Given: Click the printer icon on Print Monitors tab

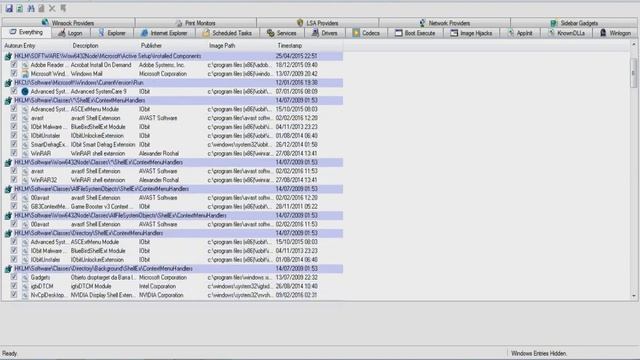Looking at the screenshot, I should pyautogui.click(x=179, y=23).
